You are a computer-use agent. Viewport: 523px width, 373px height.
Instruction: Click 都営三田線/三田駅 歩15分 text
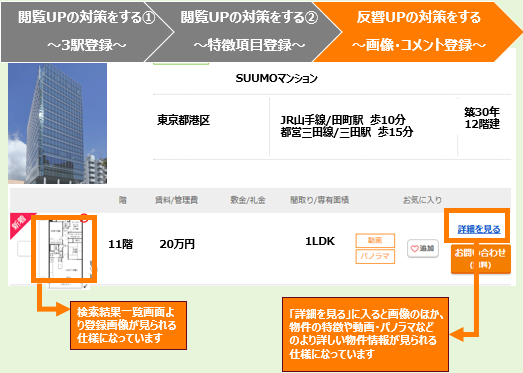point(347,132)
